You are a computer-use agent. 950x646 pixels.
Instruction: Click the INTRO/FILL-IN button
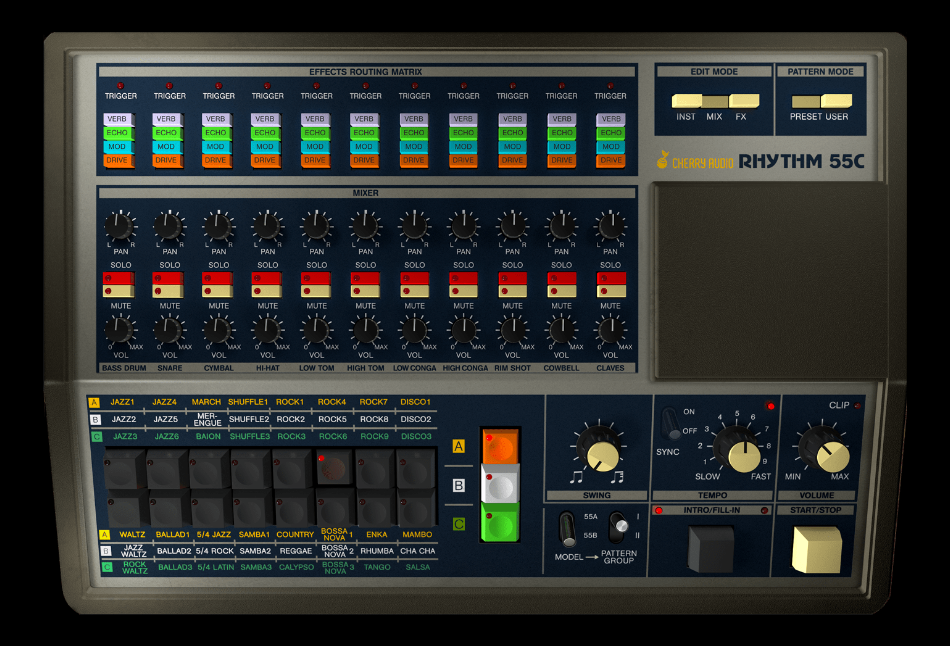coord(711,548)
